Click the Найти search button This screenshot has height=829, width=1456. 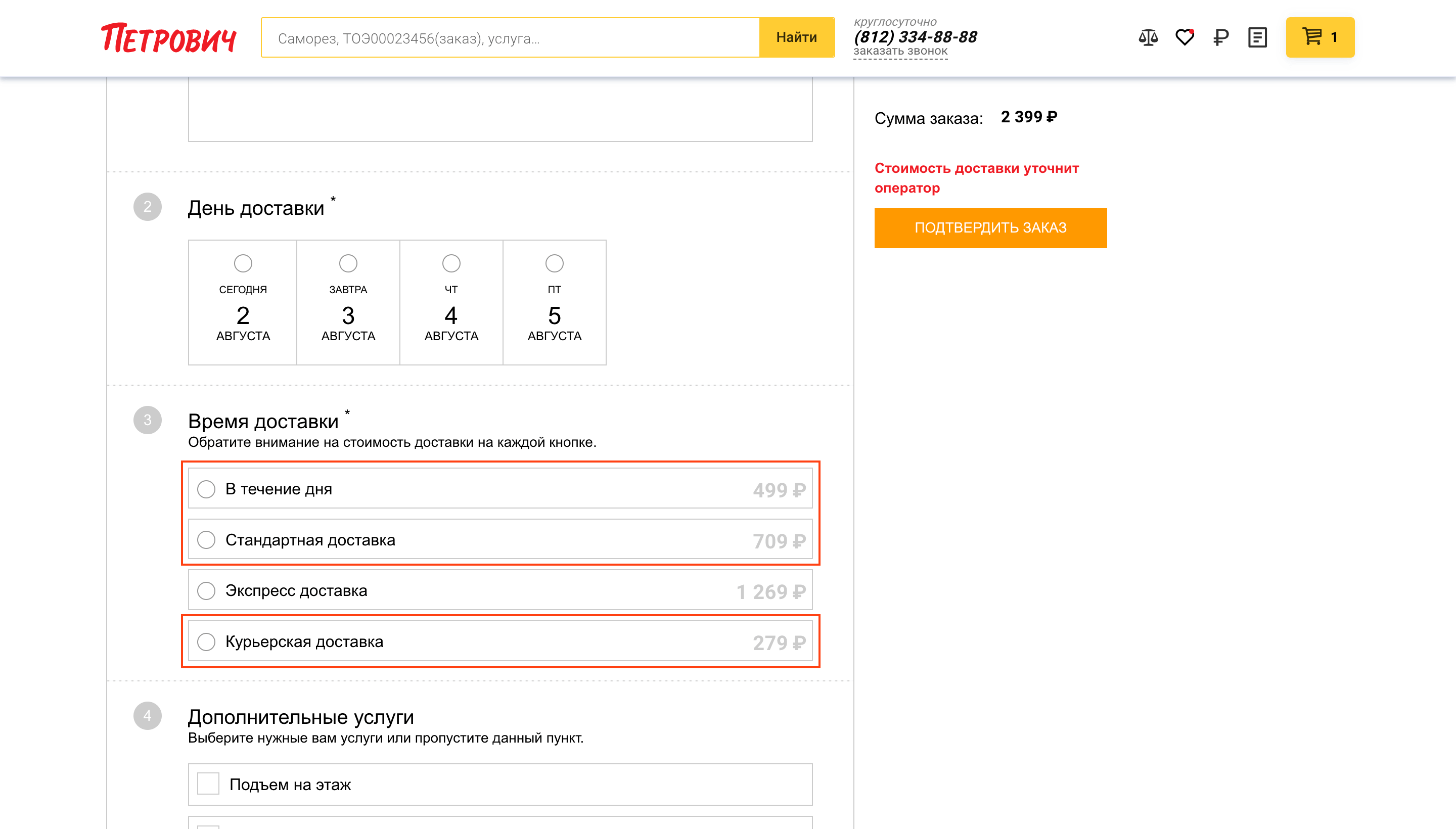pyautogui.click(x=797, y=37)
